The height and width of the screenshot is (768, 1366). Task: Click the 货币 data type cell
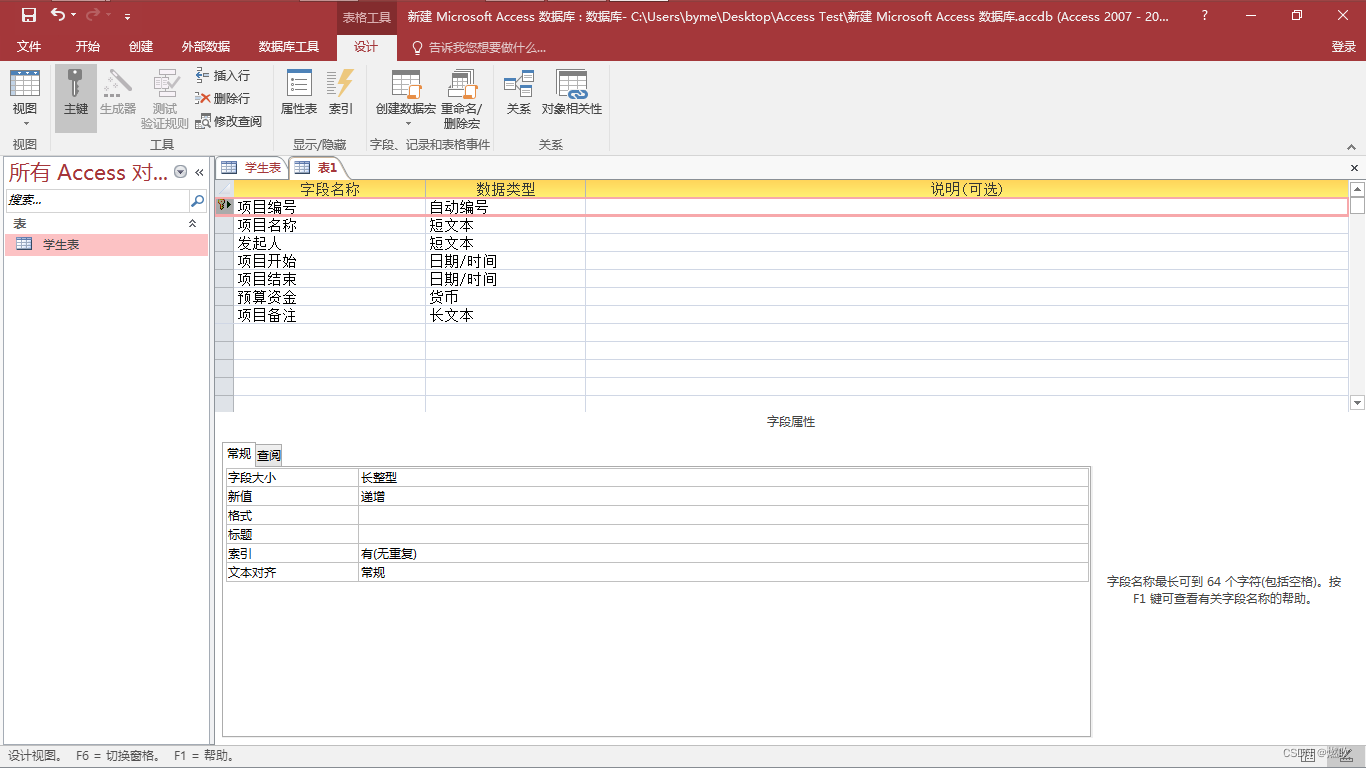[x=505, y=297]
